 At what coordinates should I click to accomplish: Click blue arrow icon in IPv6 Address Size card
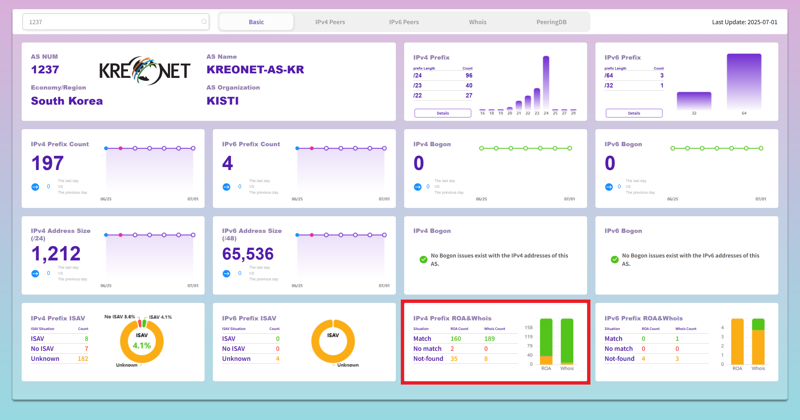[226, 273]
